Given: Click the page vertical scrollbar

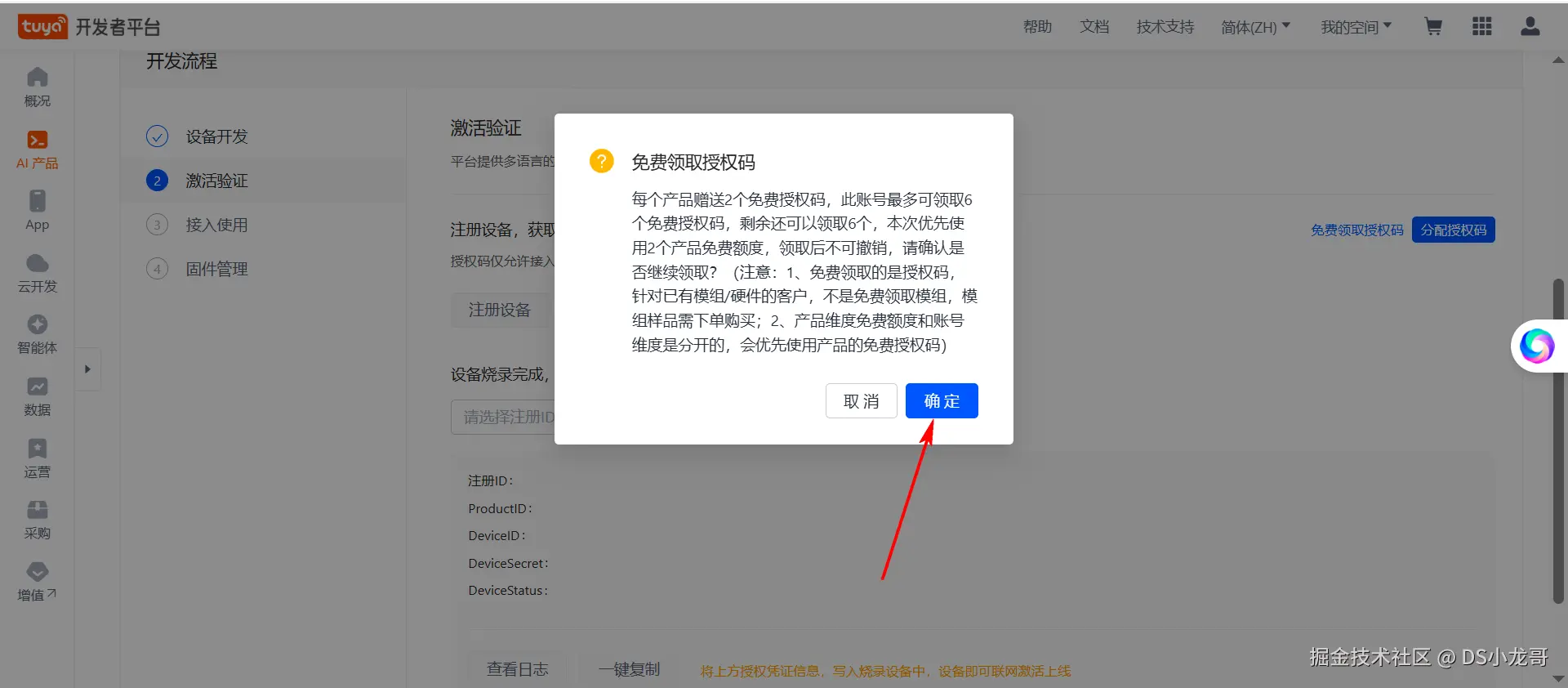Looking at the screenshot, I should click(x=1558, y=441).
